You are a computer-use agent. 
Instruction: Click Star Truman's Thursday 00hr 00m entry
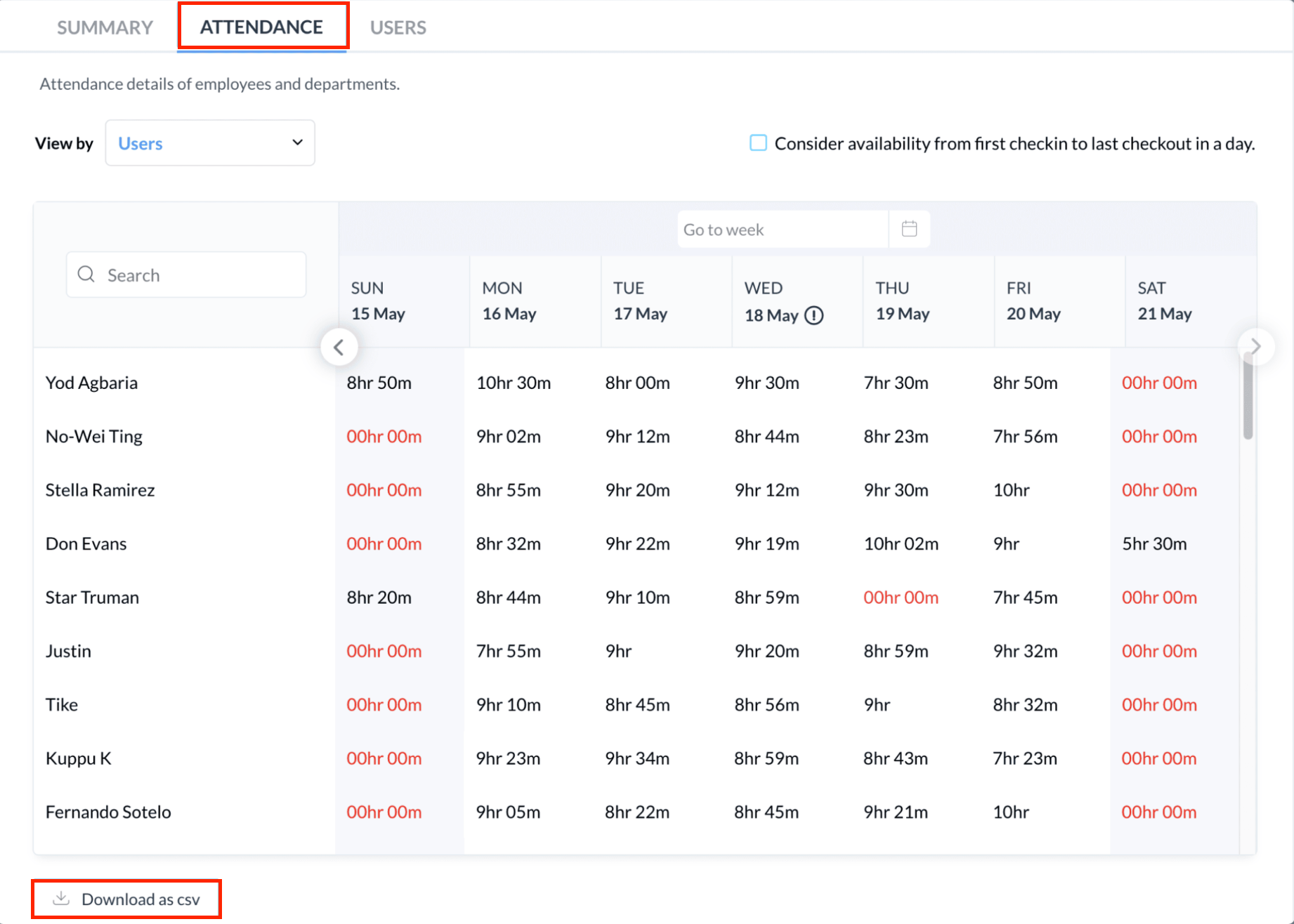(x=901, y=598)
